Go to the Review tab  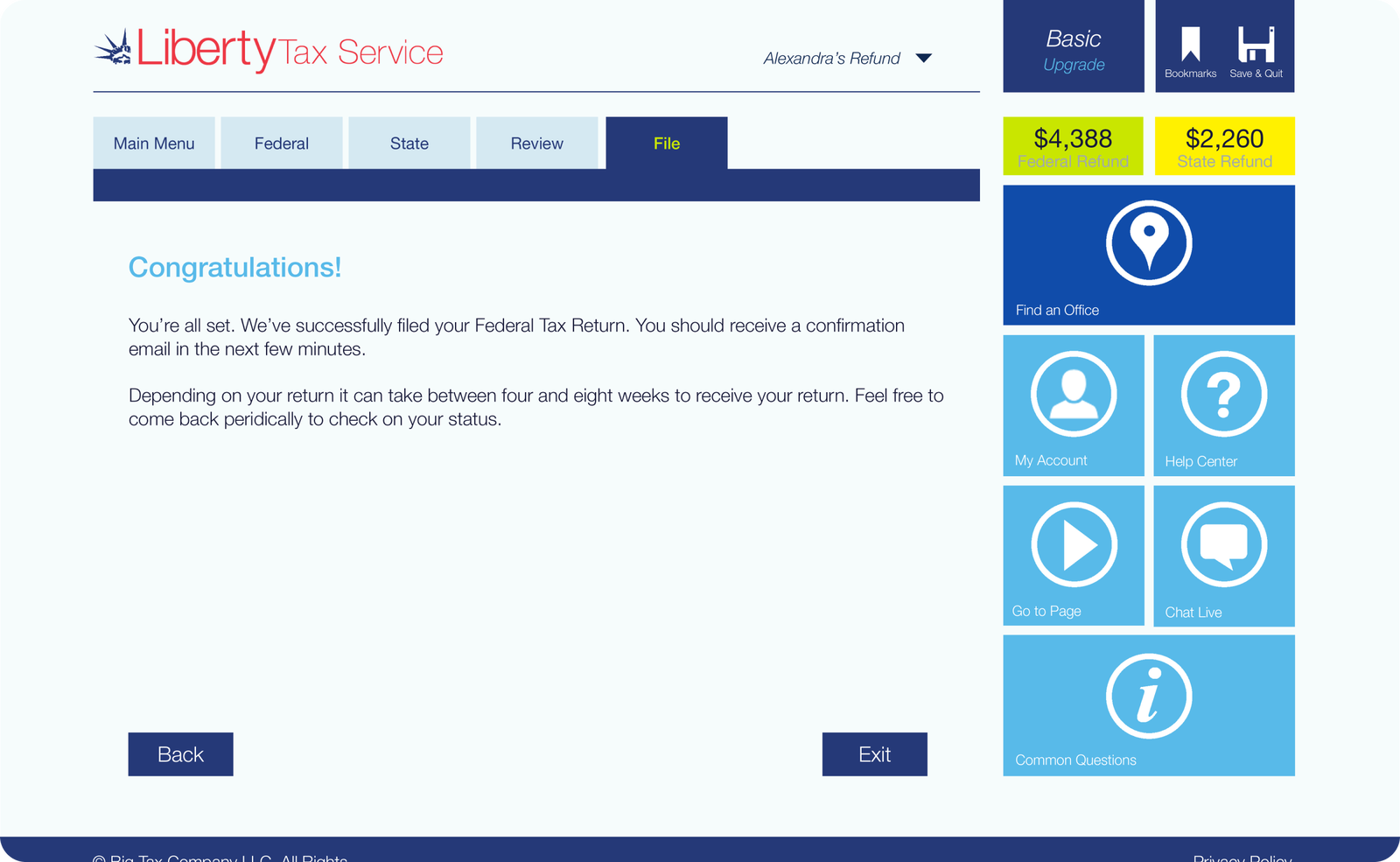point(537,143)
